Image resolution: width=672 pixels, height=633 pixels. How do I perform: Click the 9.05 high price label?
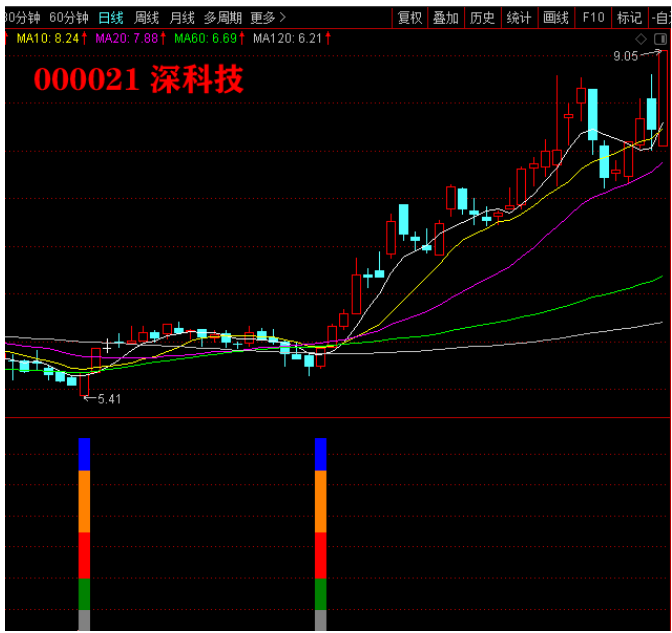[625, 56]
